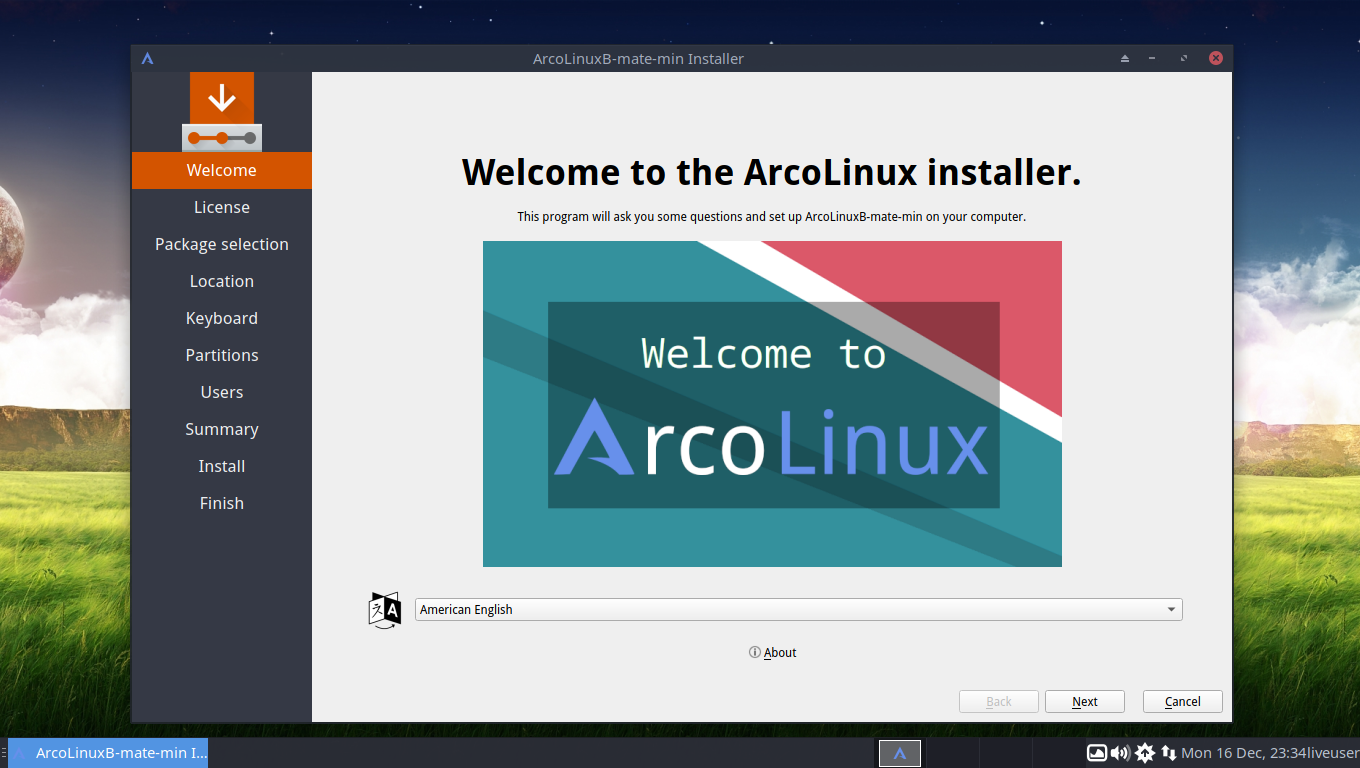Select first workspace in the switcher
Viewport: 1360px width, 768px height.
pyautogui.click(x=900, y=753)
